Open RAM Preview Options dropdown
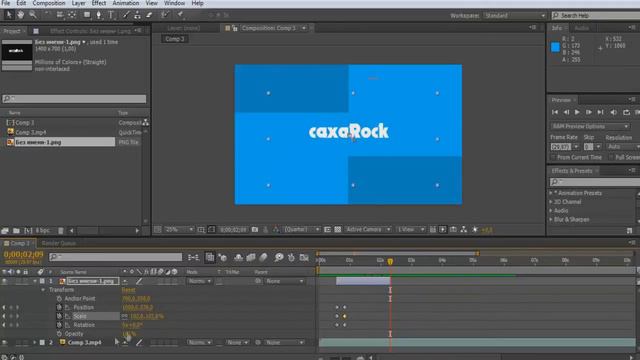 coord(590,127)
